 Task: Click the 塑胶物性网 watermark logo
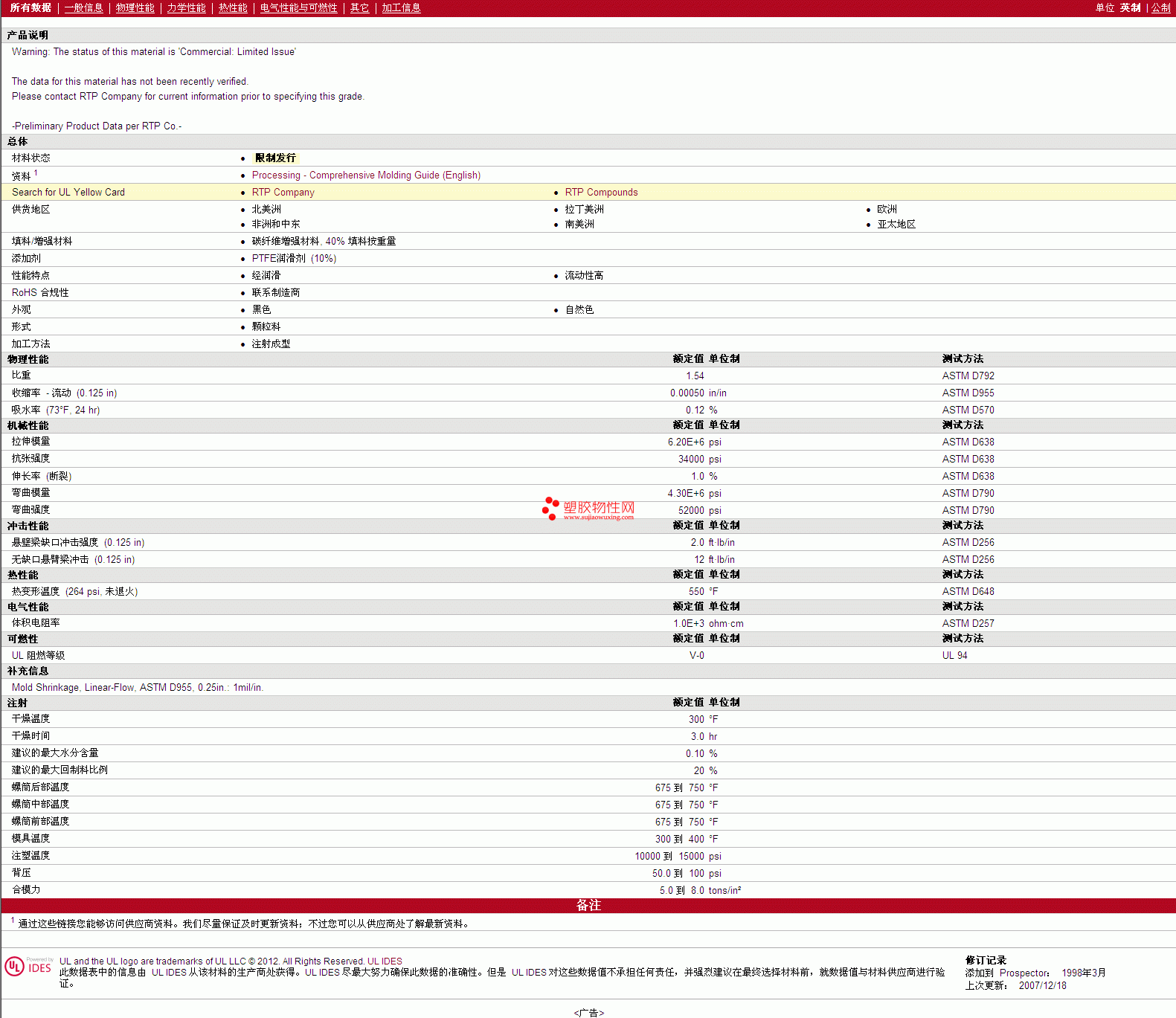coord(588,509)
